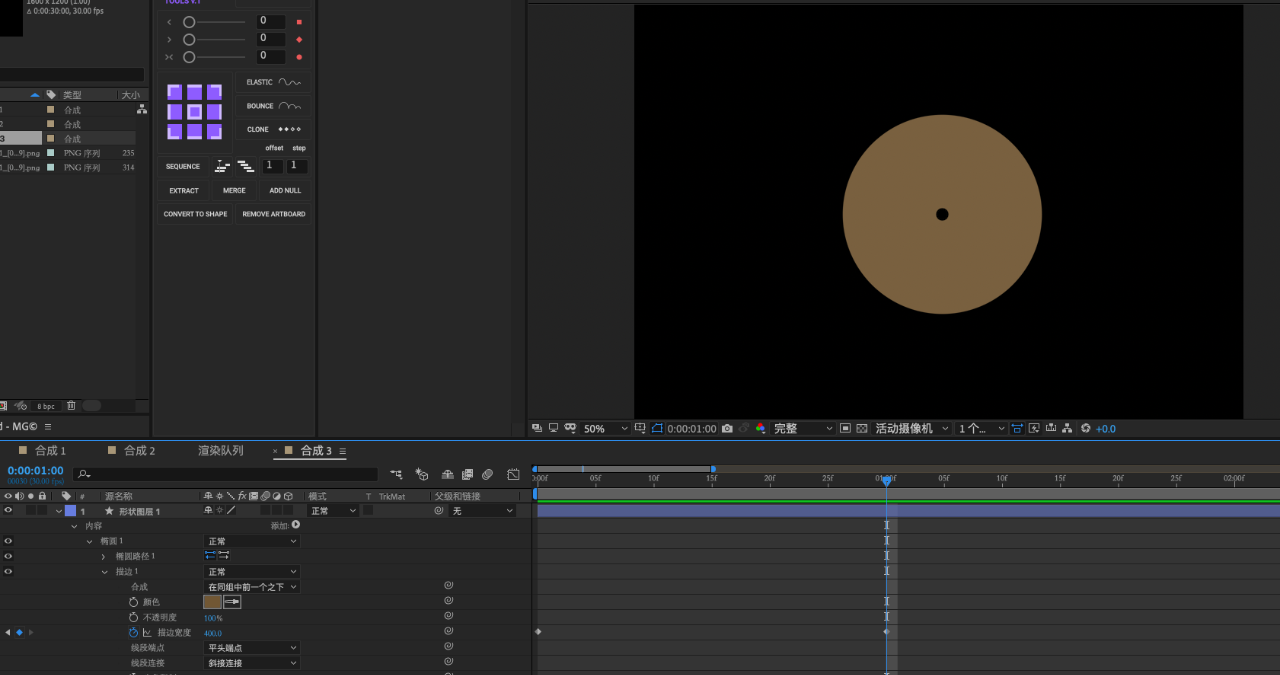Screen dimensions: 1280x675
Task: Click the stopwatch for 描边宽度
Action: pyautogui.click(x=133, y=633)
